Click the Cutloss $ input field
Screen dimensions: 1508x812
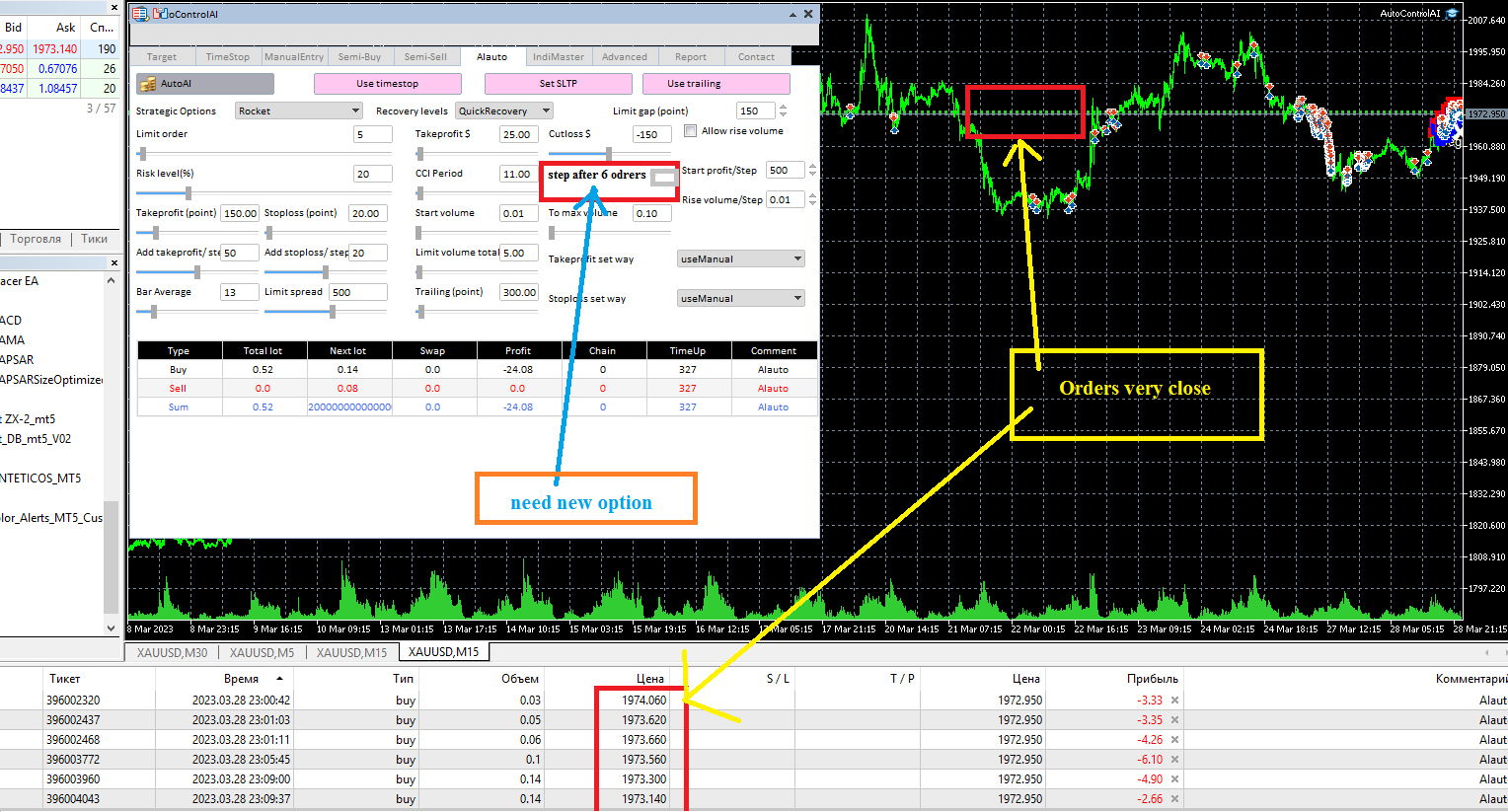(652, 134)
